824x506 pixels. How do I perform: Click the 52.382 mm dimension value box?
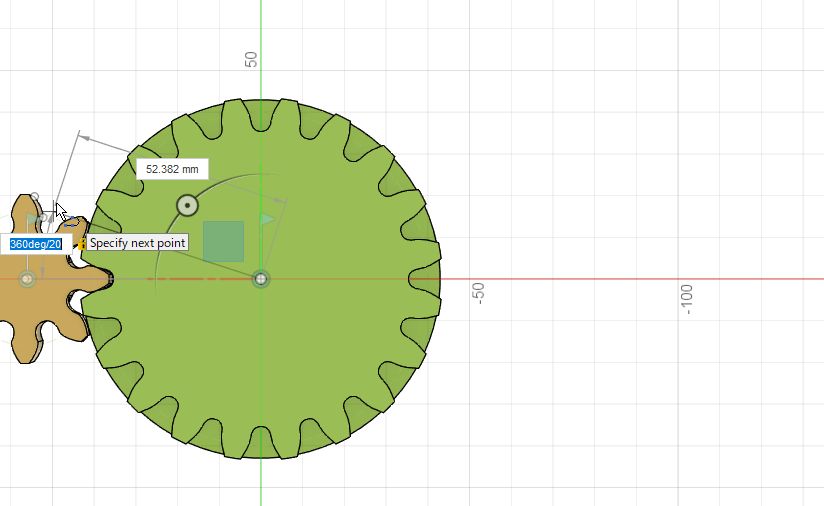[x=172, y=169]
